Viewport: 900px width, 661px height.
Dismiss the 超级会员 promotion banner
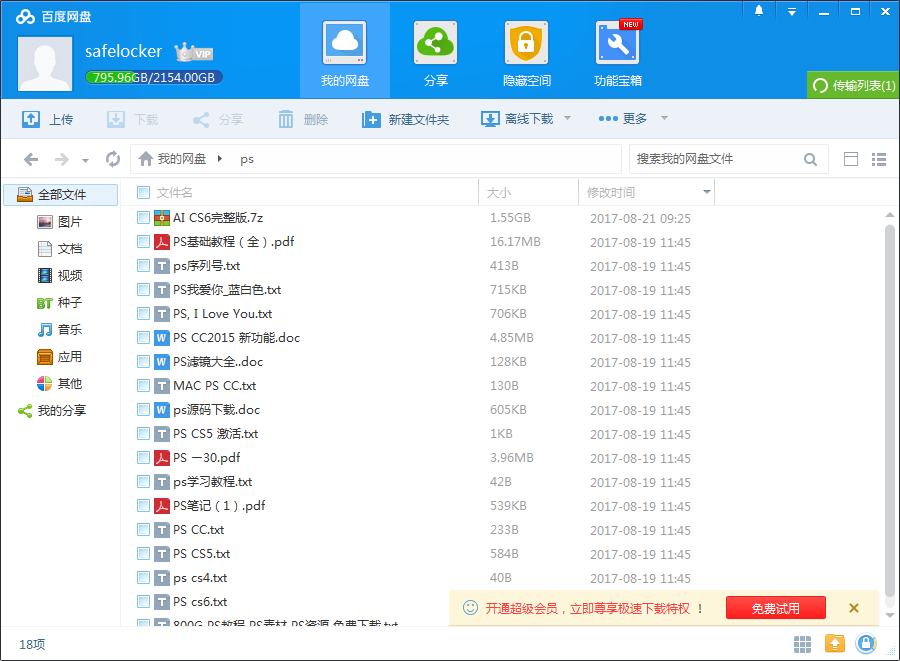854,608
